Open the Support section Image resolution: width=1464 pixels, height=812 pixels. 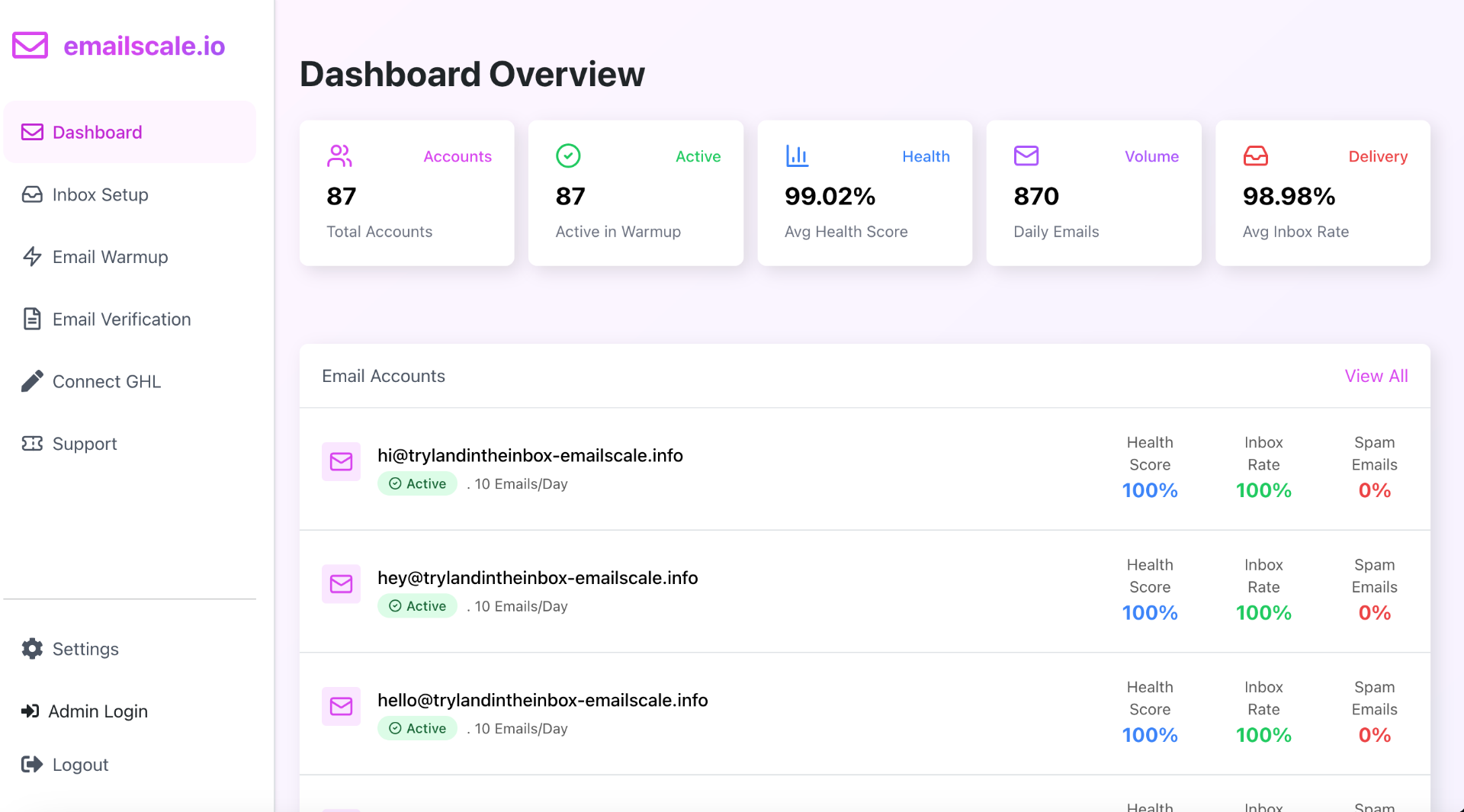tap(130, 444)
